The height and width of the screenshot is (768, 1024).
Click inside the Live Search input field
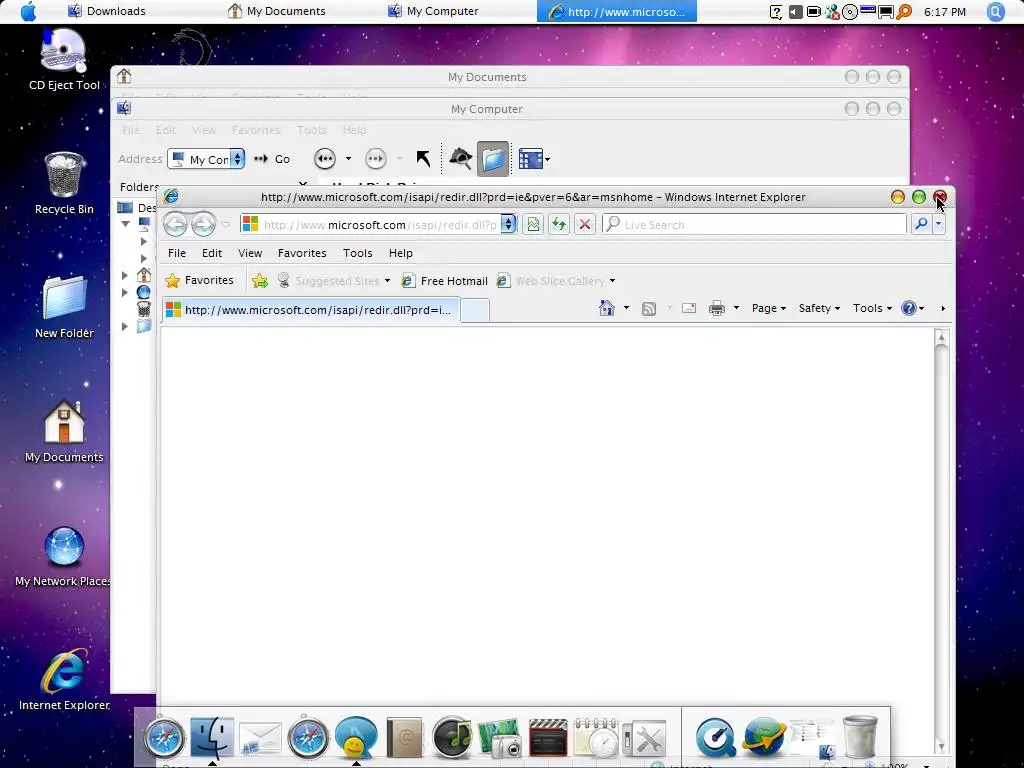754,225
